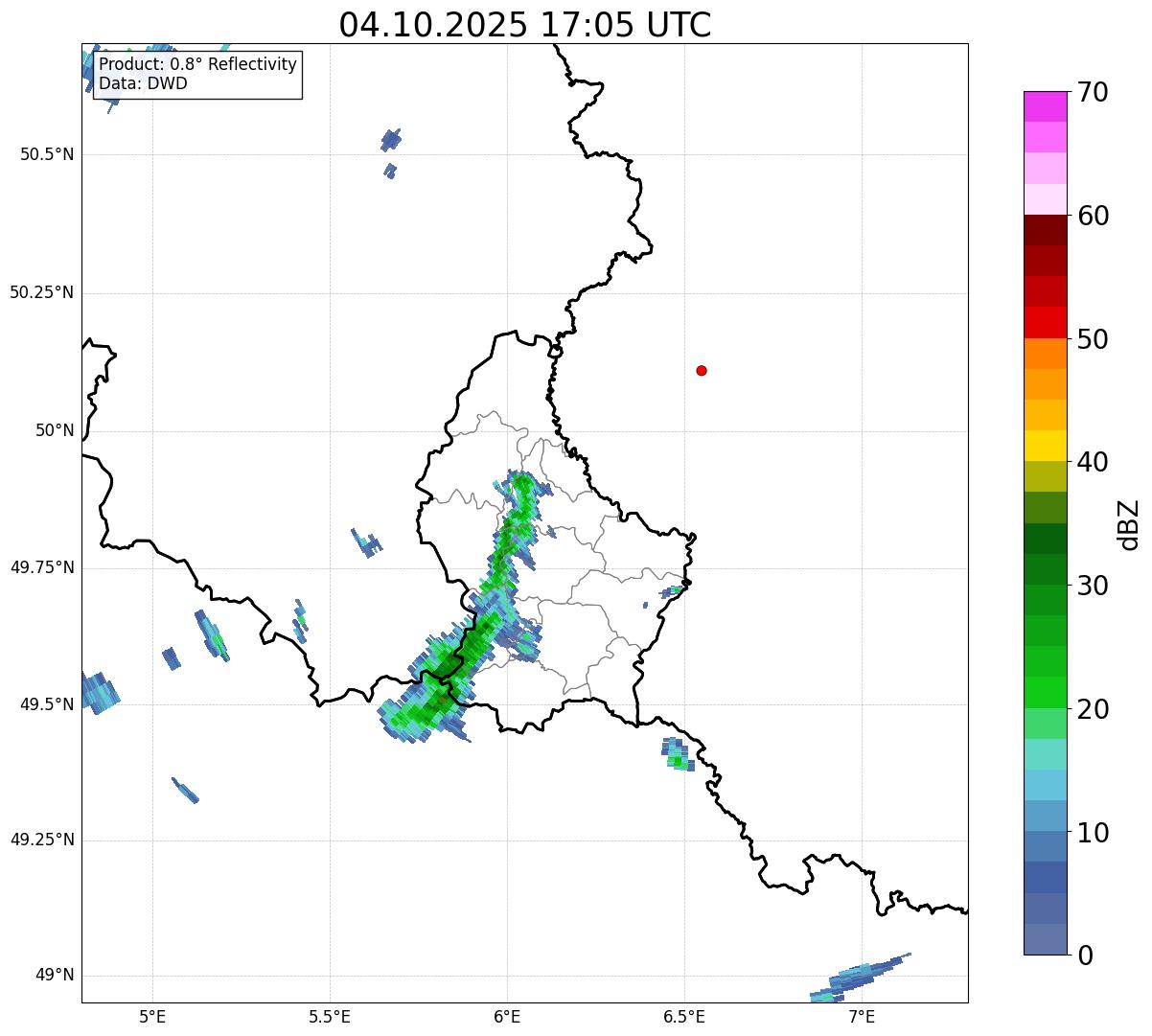Screen dimensions: 1152x1036
Task: Click the colorbar tick label 0
Action: pos(1085,955)
